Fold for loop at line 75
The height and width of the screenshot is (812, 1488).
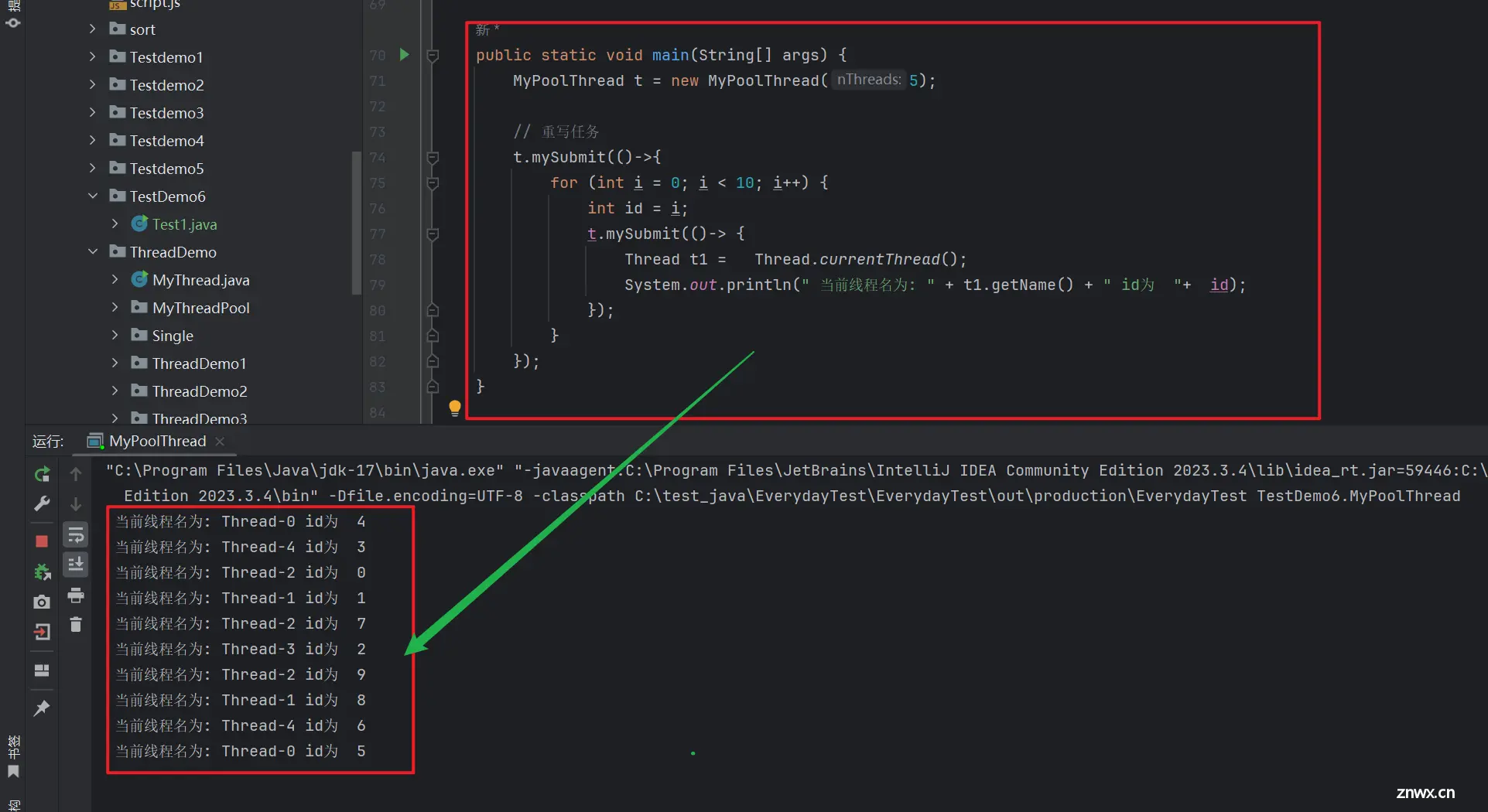433,183
